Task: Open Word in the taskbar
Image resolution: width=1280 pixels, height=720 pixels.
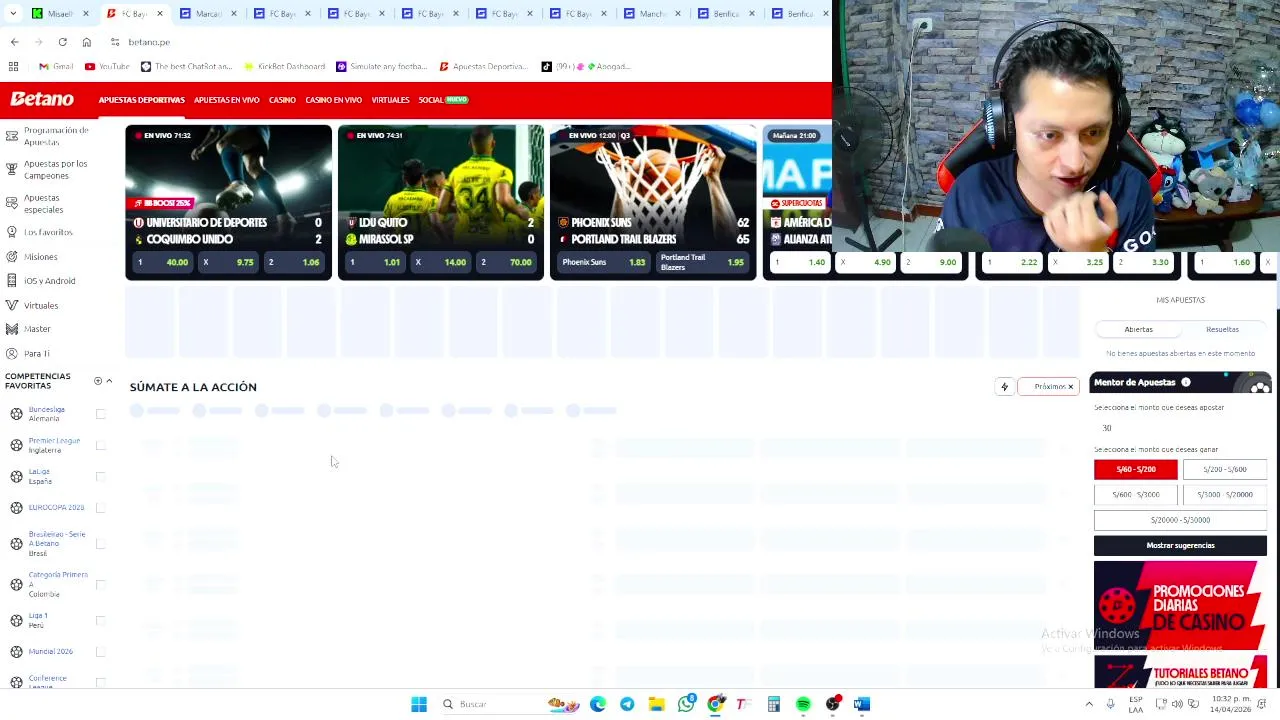Action: pyautogui.click(x=862, y=704)
